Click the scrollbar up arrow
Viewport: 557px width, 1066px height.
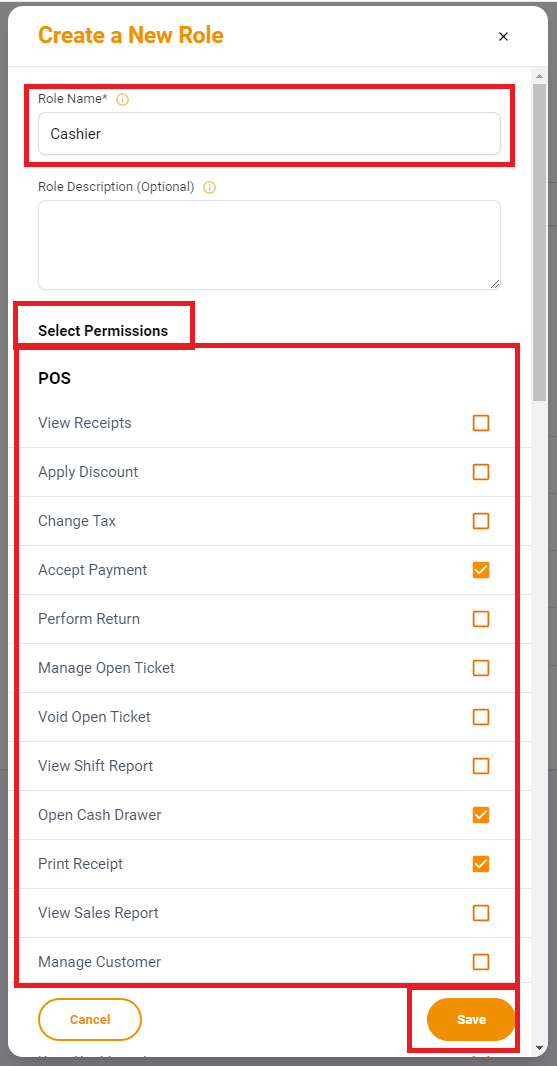pos(539,76)
